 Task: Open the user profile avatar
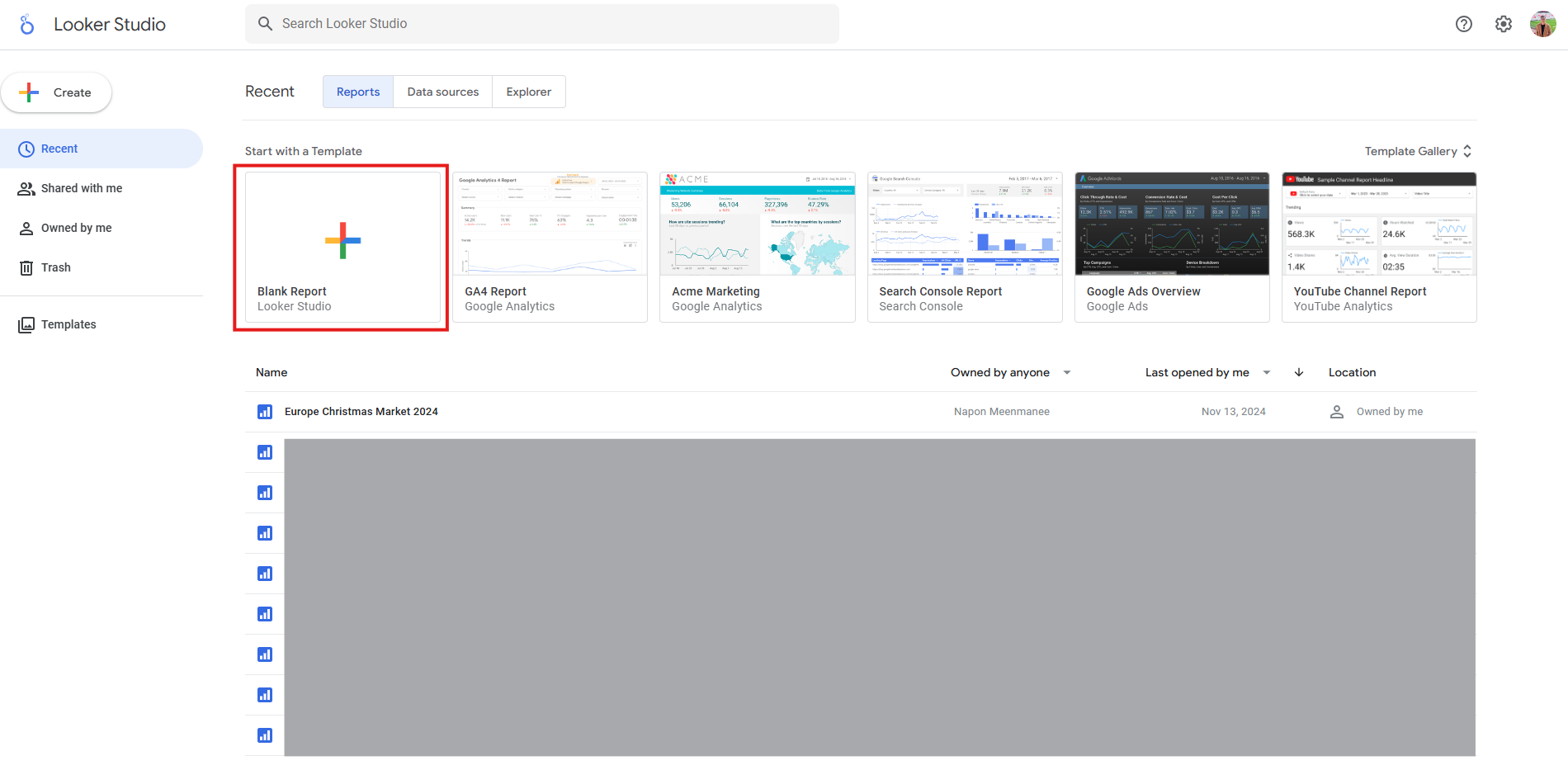tap(1542, 24)
